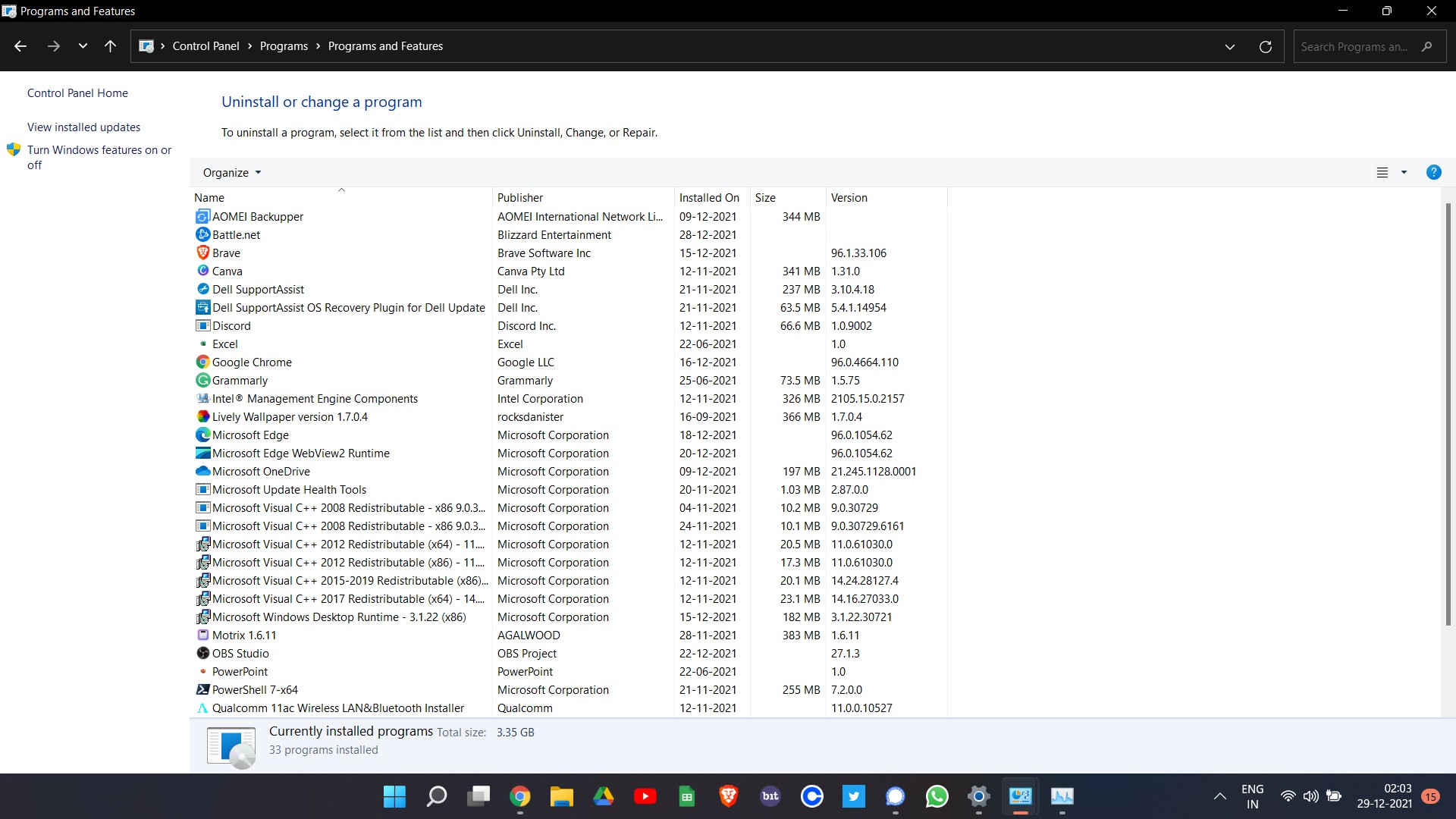
Task: Go up one level with up arrow
Action: (110, 46)
